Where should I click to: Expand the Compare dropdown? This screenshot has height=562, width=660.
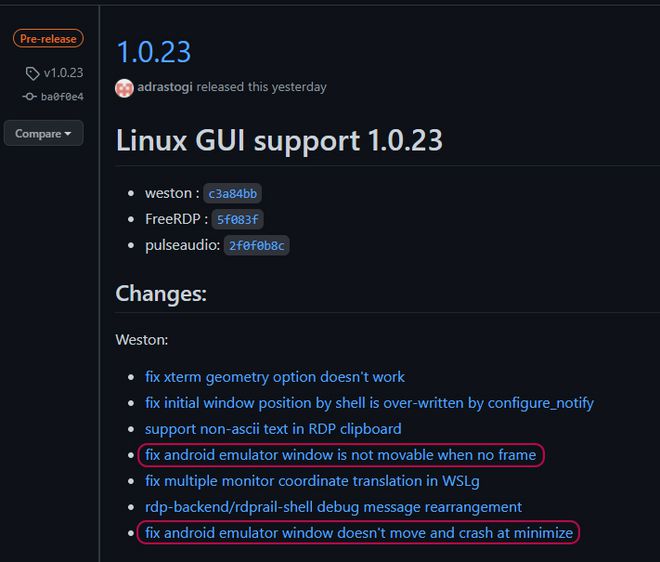pyautogui.click(x=43, y=133)
